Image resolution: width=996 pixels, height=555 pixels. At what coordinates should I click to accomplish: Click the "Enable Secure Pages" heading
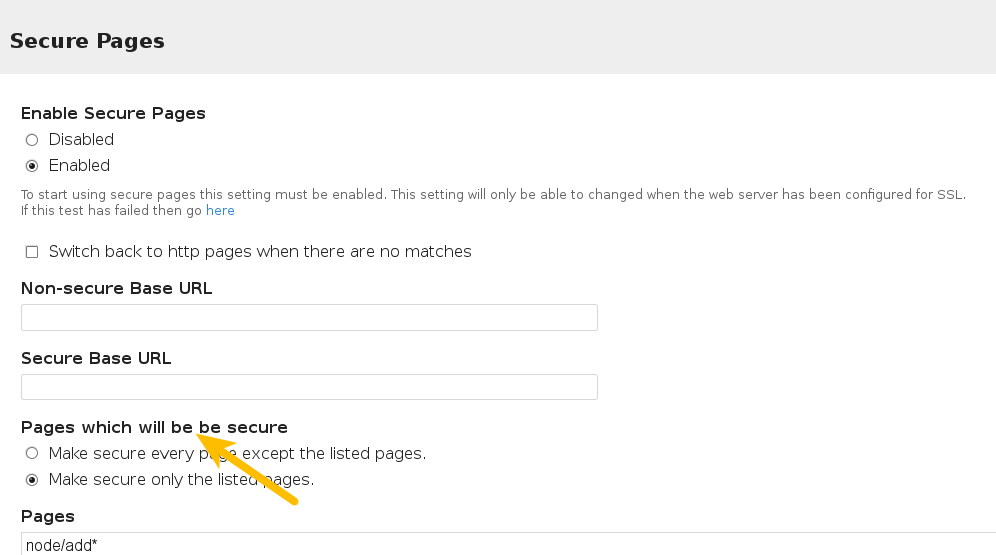click(113, 113)
